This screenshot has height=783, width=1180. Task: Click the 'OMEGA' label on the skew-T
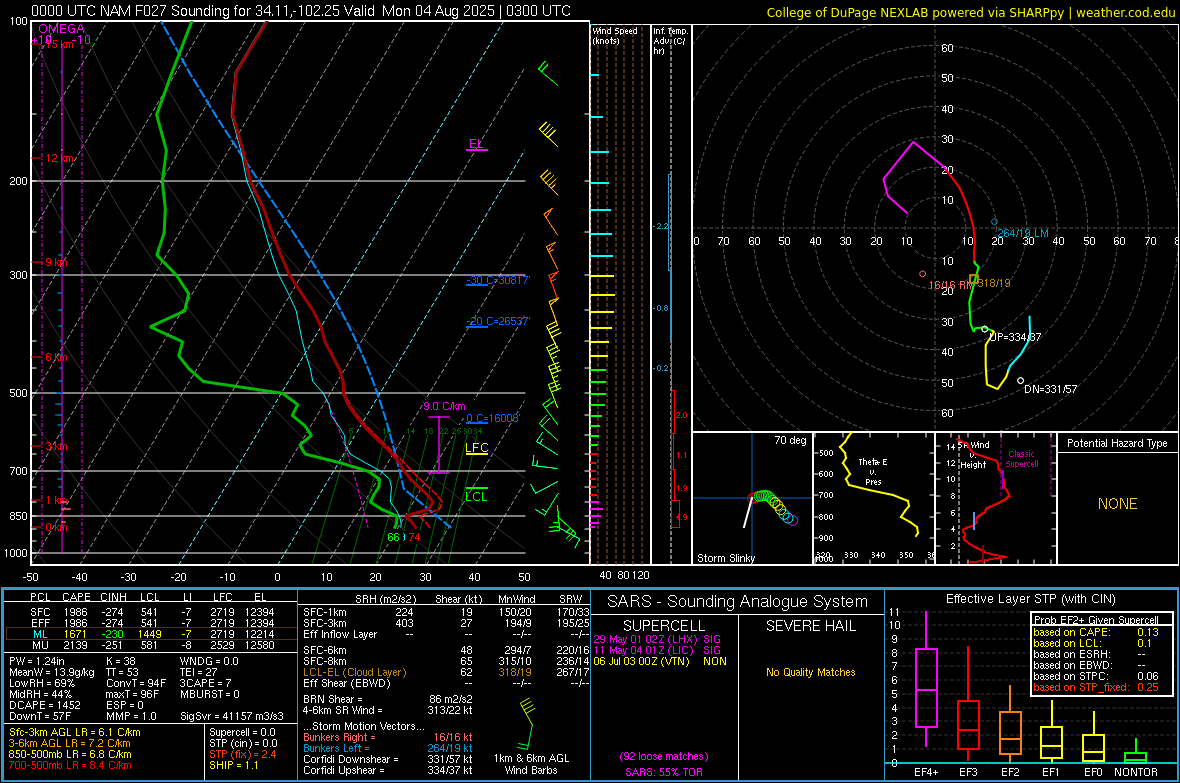coord(61,29)
